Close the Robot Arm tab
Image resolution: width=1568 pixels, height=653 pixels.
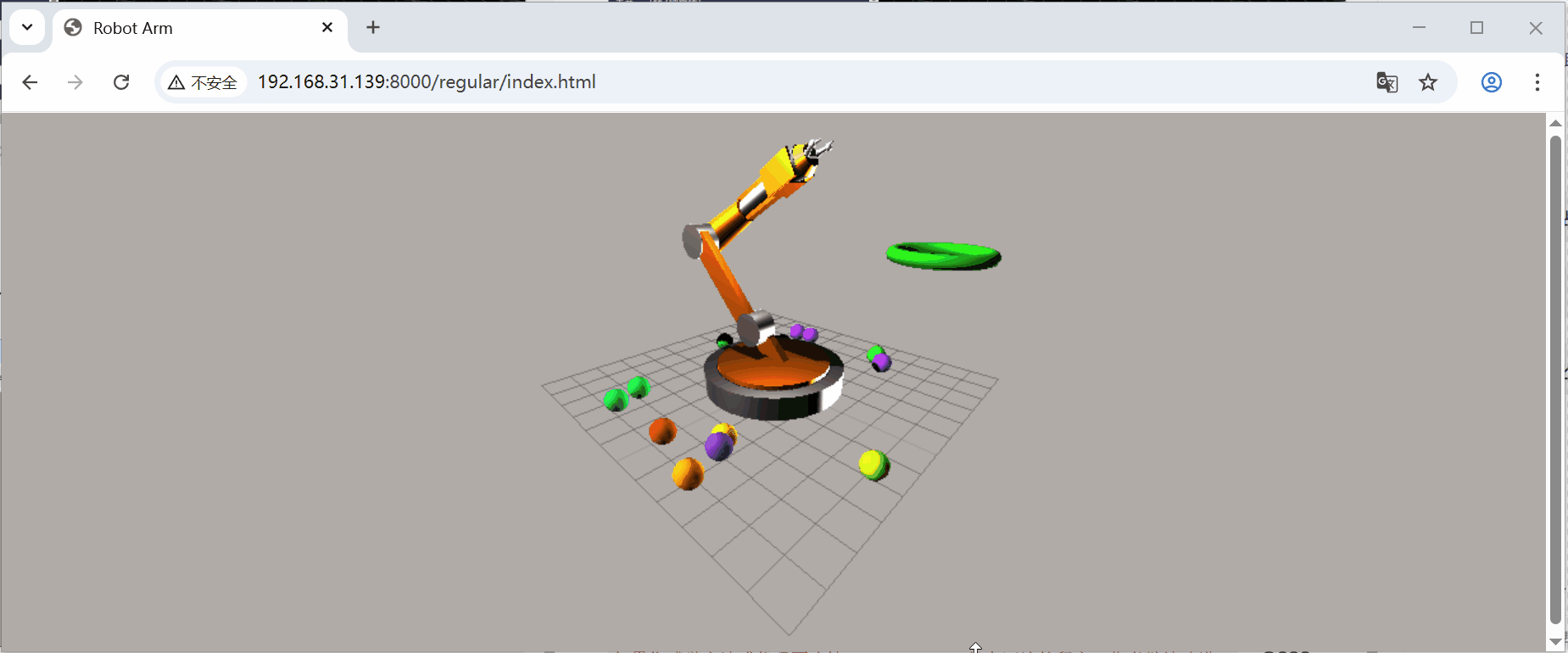point(327,27)
